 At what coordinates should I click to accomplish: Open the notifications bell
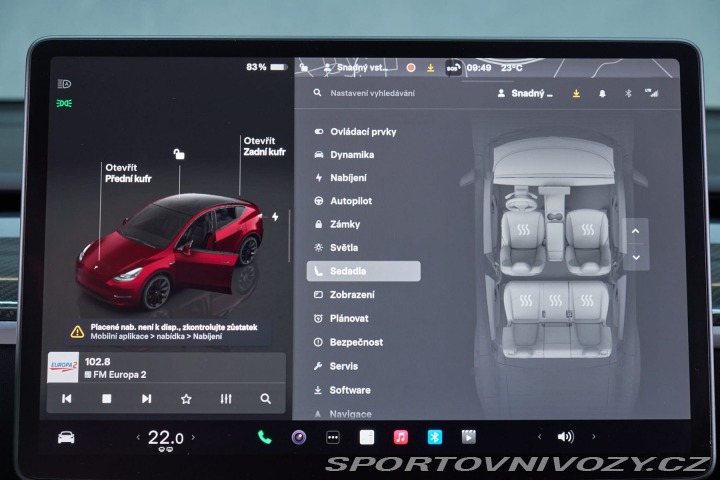602,94
